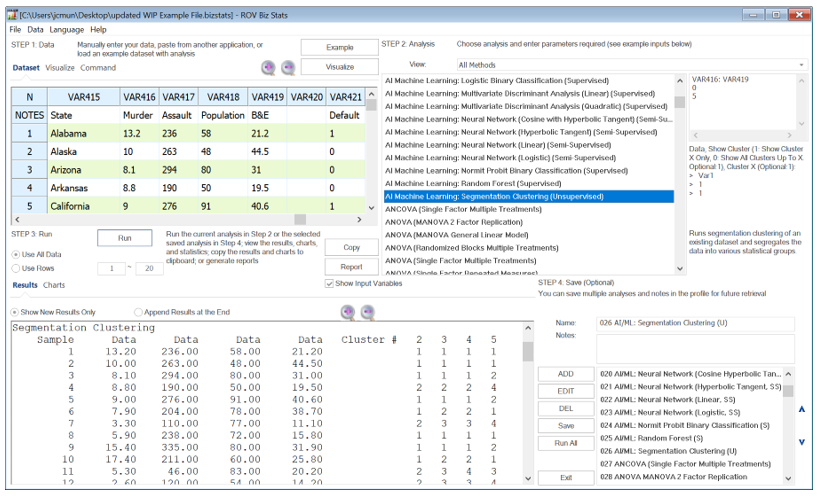Screen dimensions: 822x499
Task: Click the Copy button
Action: tap(352, 247)
